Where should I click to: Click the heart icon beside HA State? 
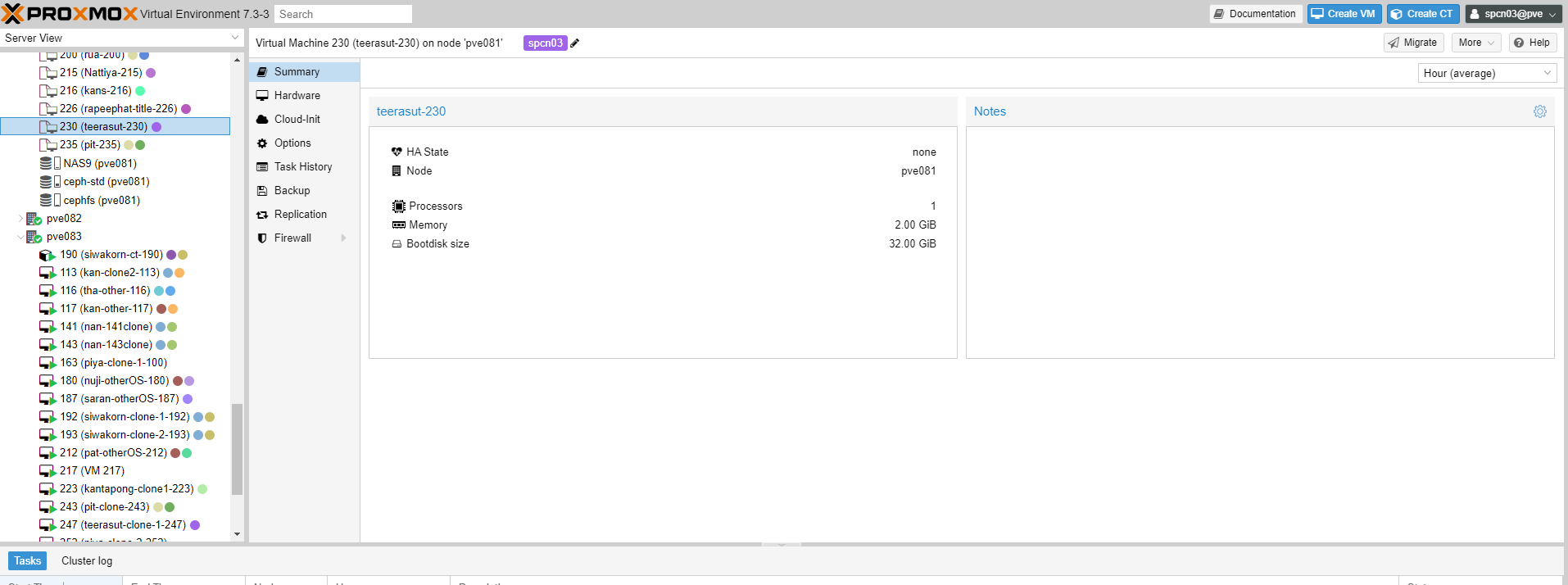(397, 152)
